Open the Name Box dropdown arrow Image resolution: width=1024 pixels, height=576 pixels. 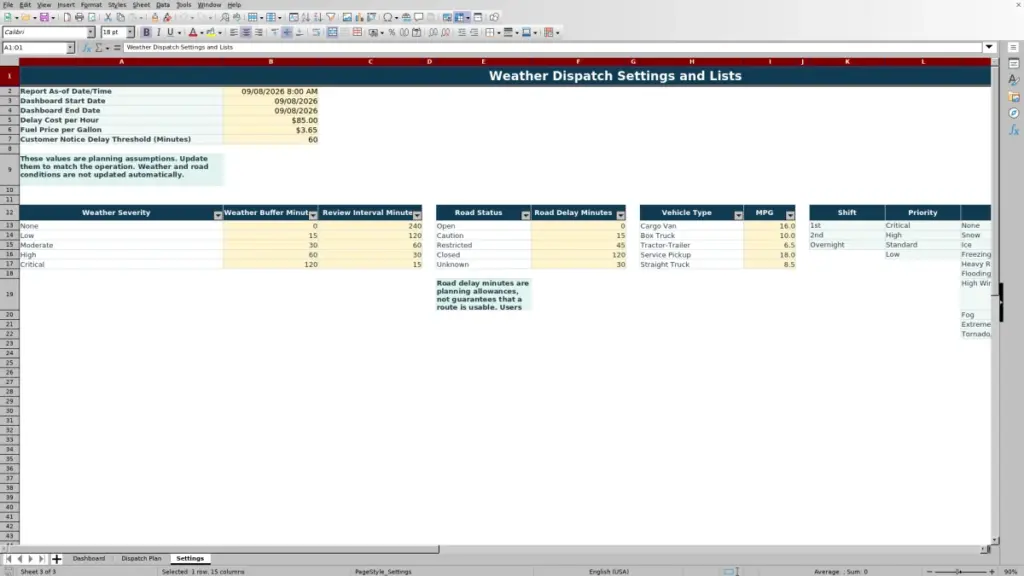click(70, 47)
